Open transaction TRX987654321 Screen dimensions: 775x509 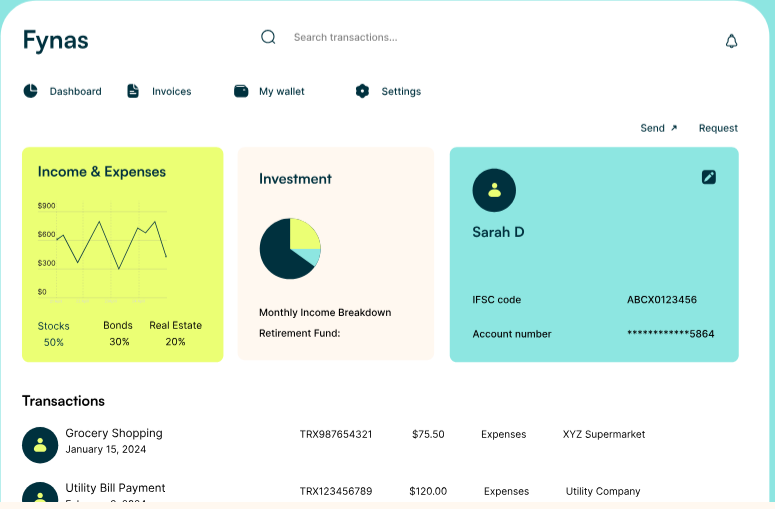336,434
